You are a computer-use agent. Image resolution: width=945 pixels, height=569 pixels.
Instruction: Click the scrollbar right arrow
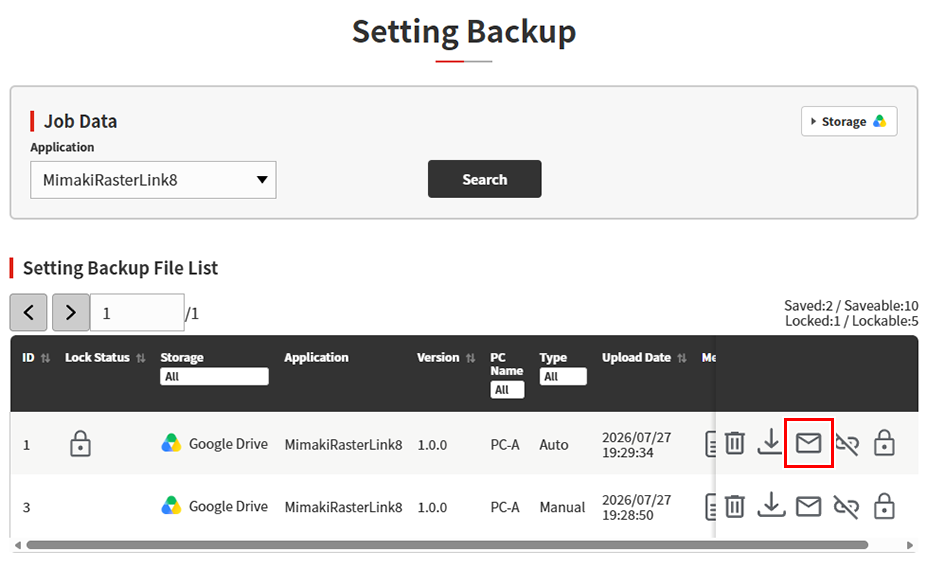[909, 545]
